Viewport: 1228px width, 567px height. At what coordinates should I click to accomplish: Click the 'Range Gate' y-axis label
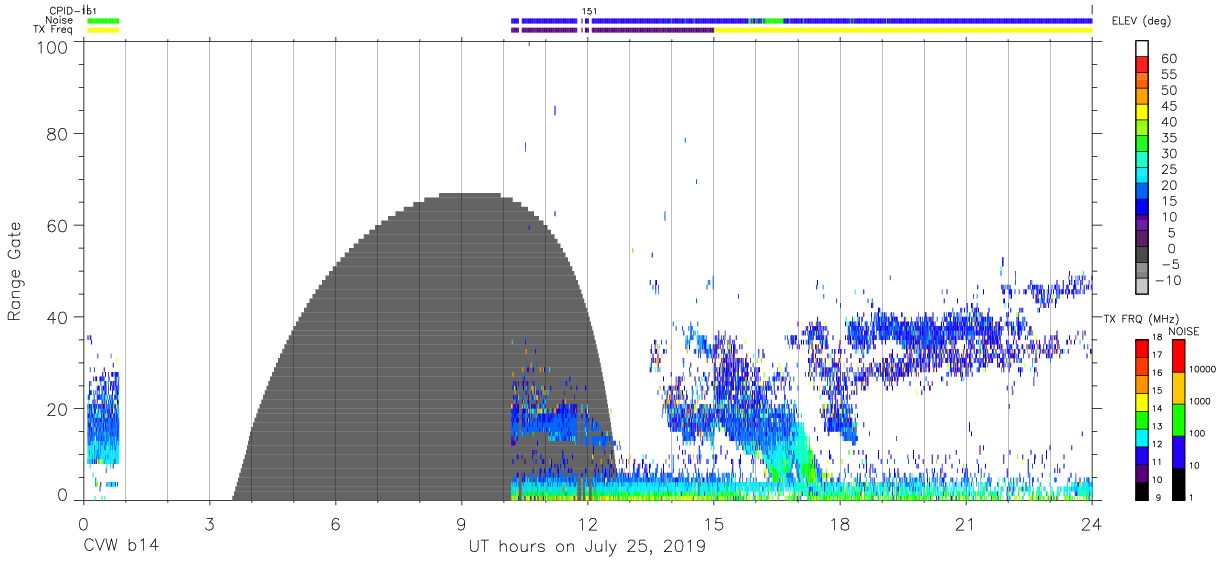[15, 271]
